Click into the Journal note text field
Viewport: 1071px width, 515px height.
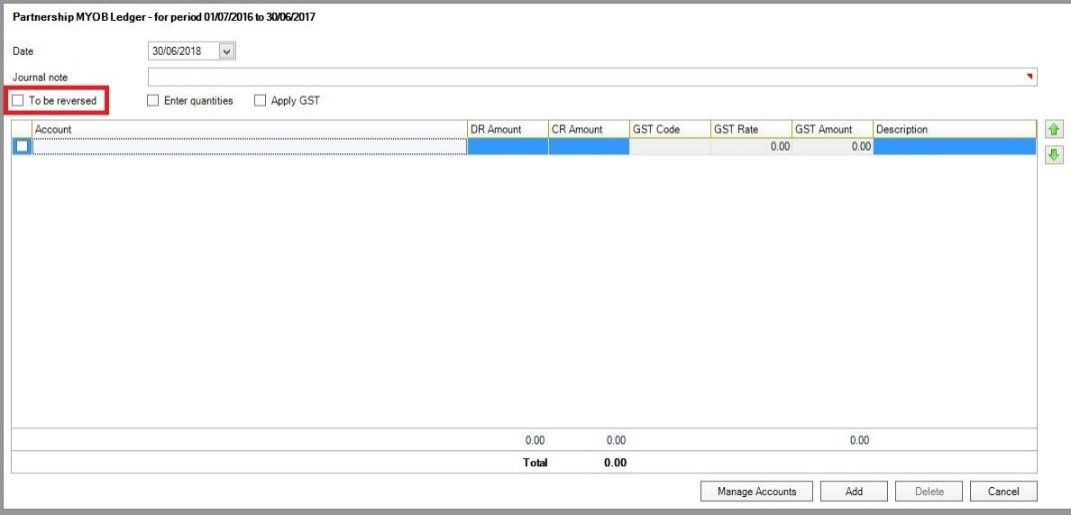pos(590,77)
